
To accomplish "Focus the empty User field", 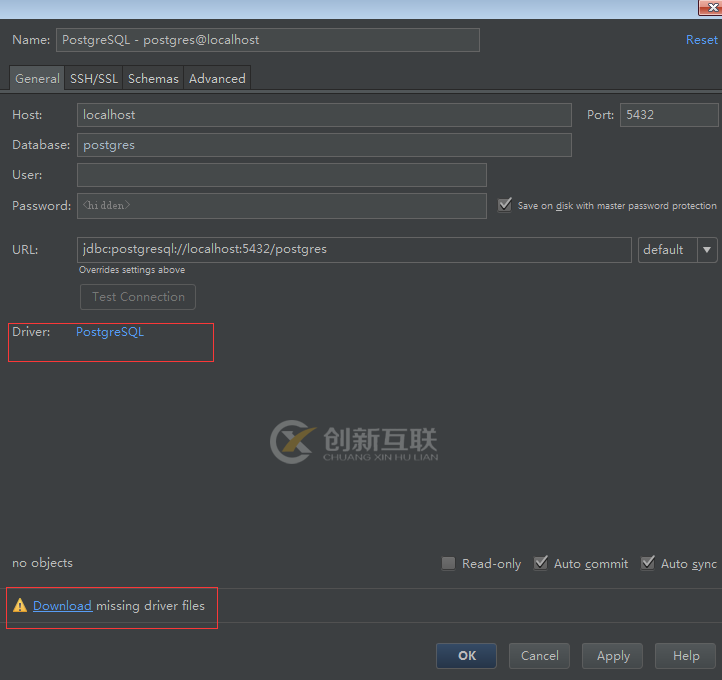I will pyautogui.click(x=282, y=175).
